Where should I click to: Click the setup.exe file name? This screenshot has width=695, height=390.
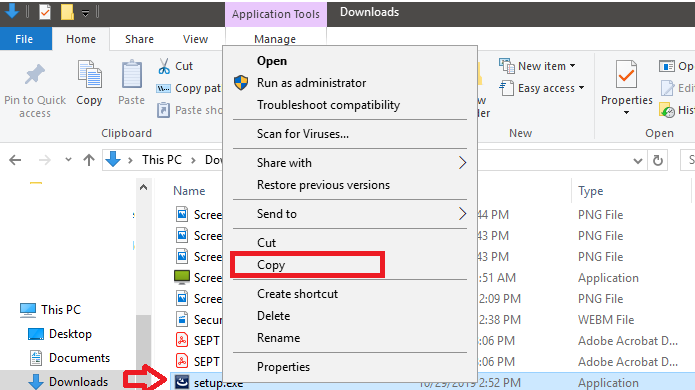[x=218, y=383]
